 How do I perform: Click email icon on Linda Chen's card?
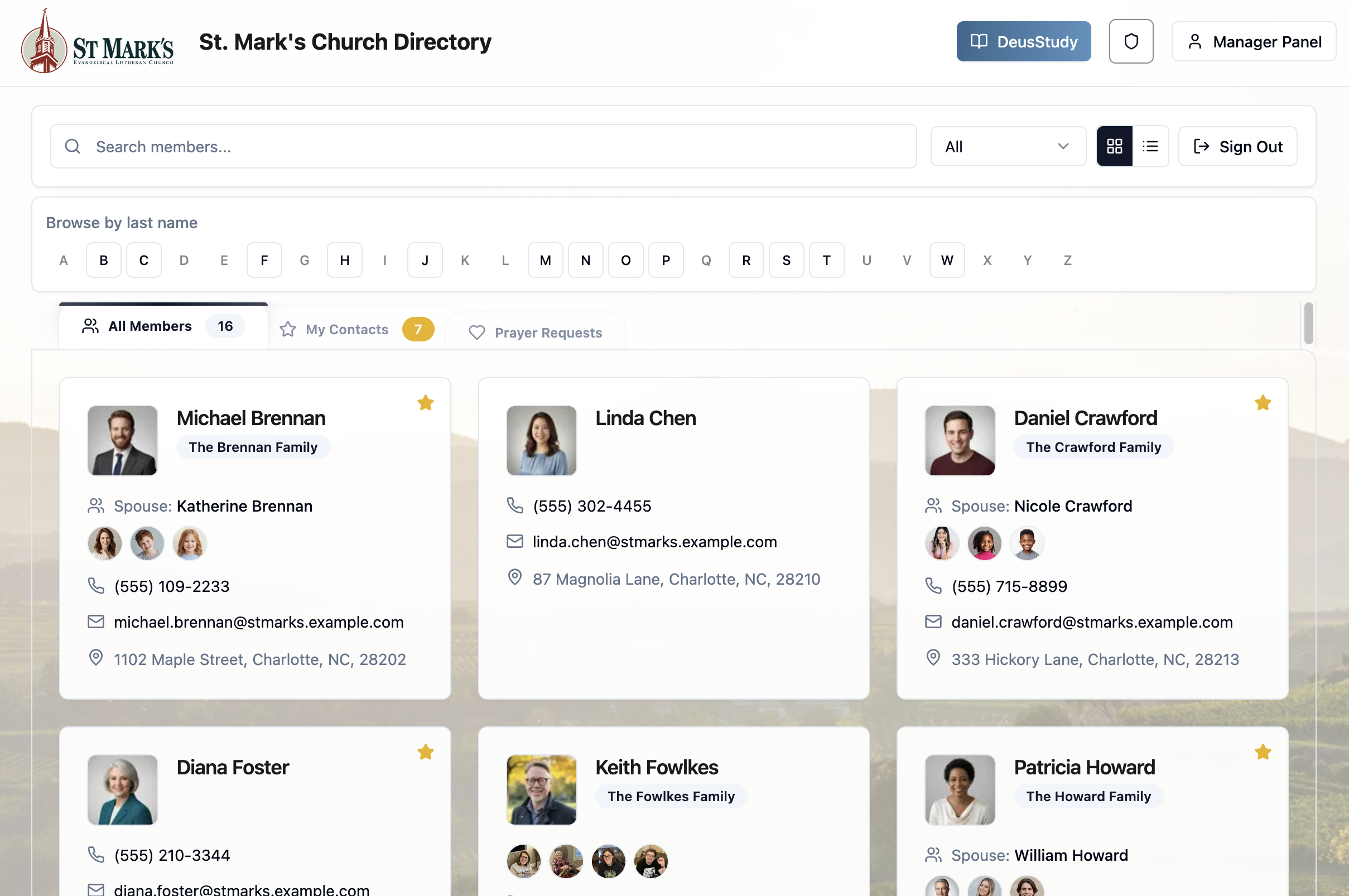(514, 541)
